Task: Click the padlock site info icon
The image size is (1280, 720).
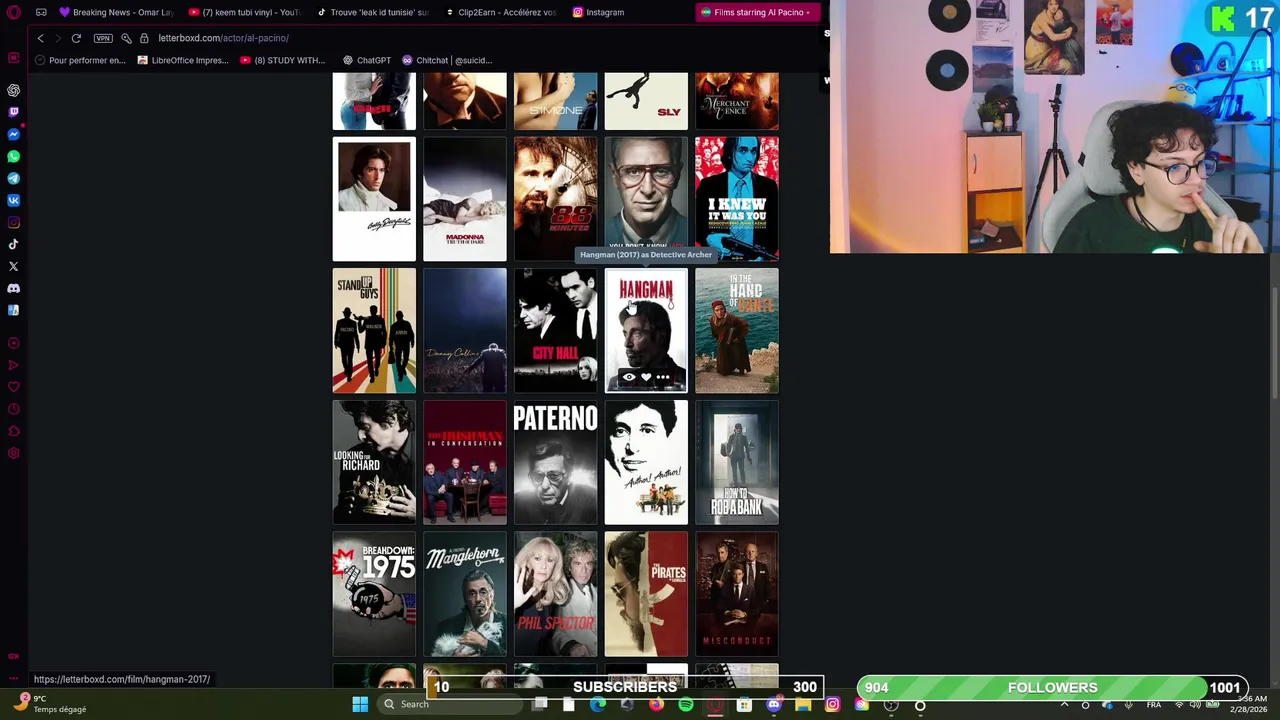Action: click(144, 38)
